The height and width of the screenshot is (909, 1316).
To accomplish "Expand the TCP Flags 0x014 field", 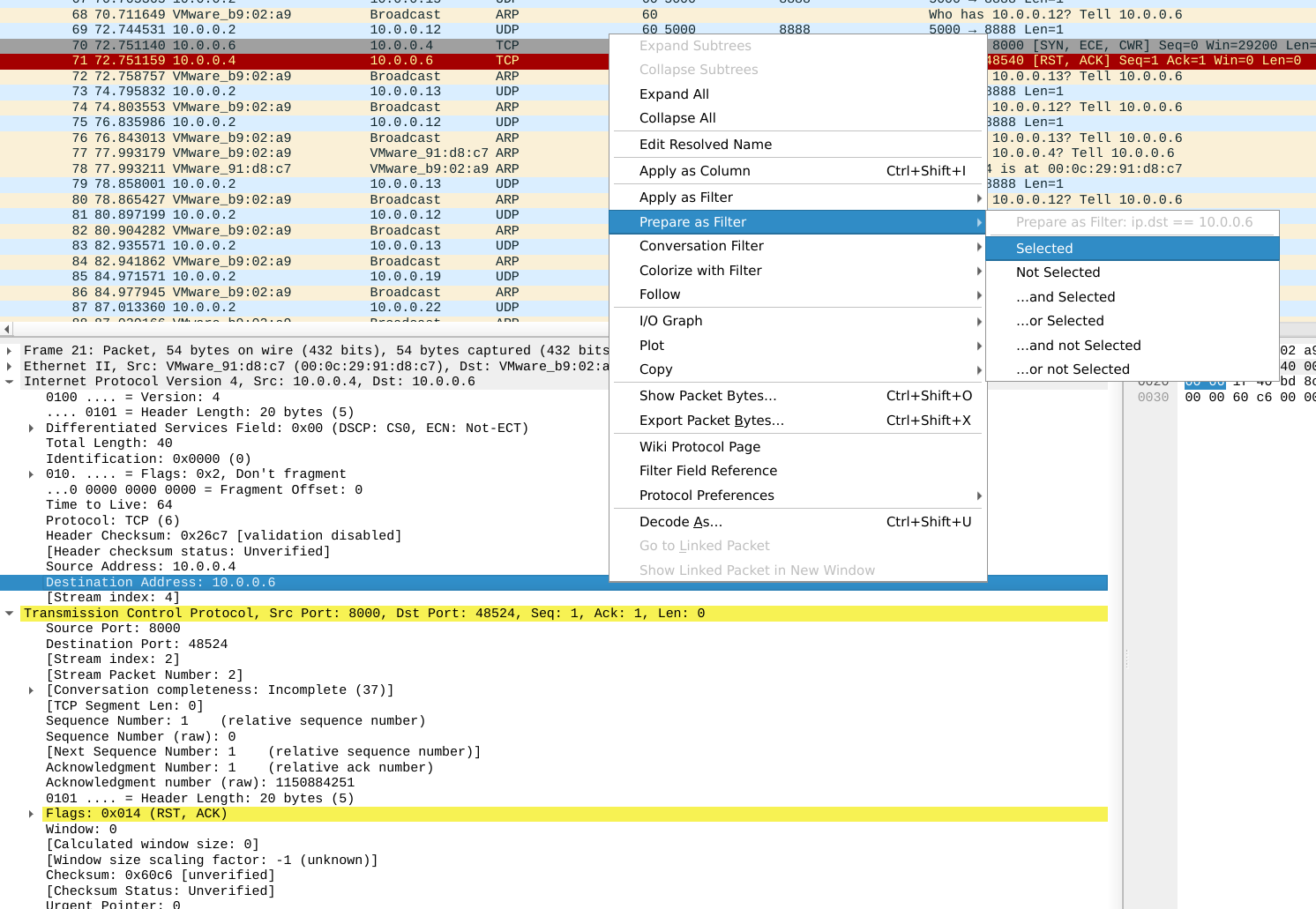I will [31, 814].
